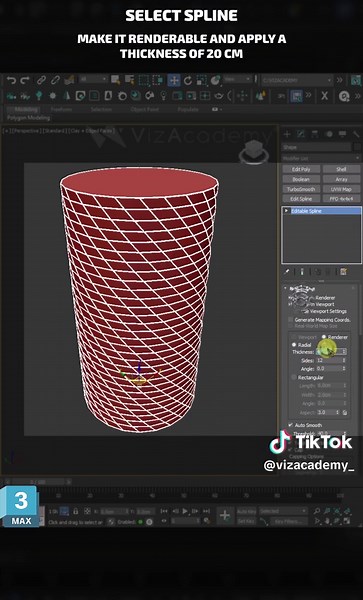Screen dimensions: 363x600
Task: Open the Freeform ribbon tab
Action: (61, 109)
